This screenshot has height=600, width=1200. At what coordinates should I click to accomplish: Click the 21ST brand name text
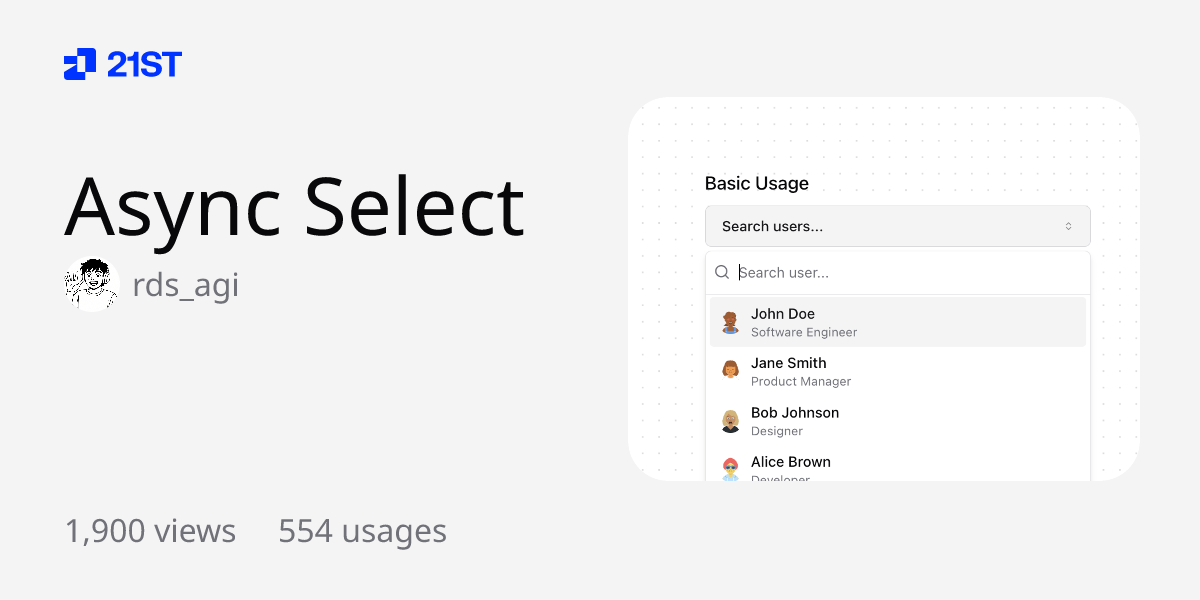pyautogui.click(x=144, y=65)
